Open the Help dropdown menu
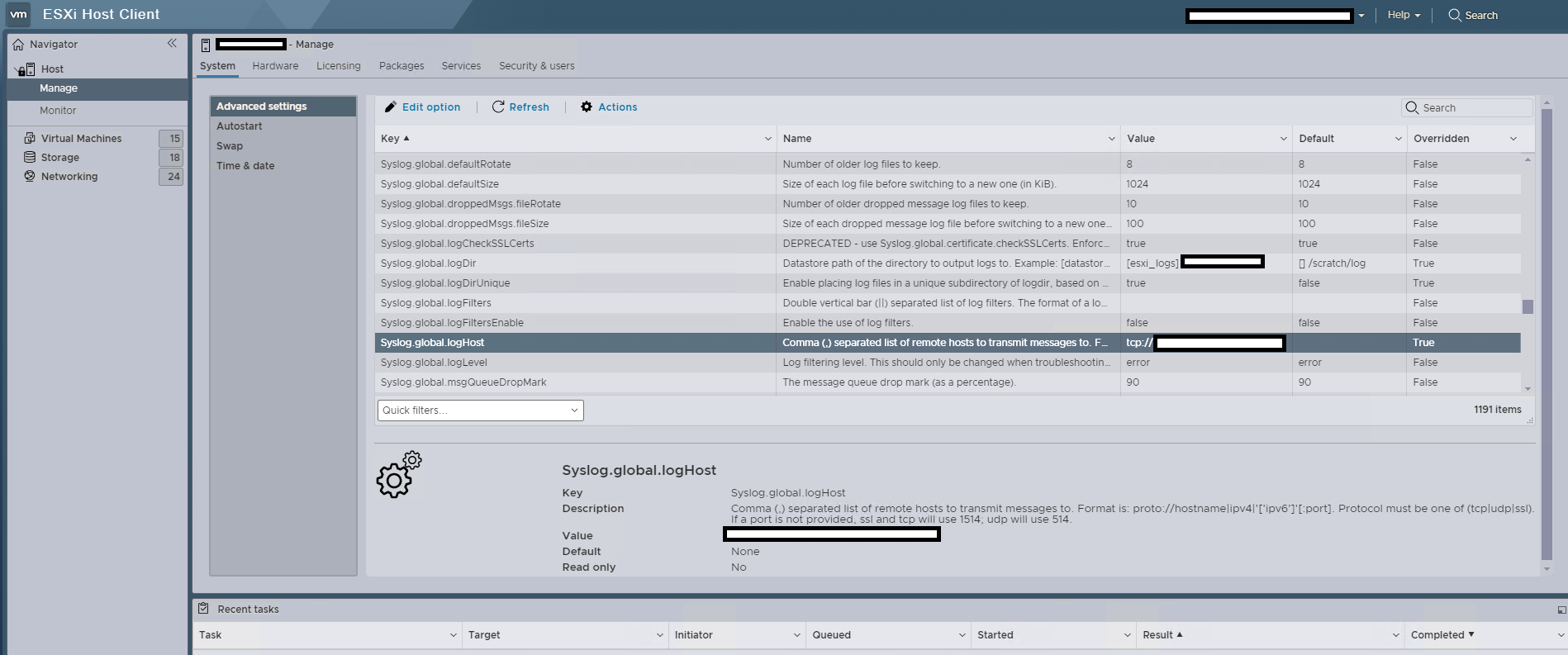This screenshot has height=655, width=1568. (x=1404, y=15)
